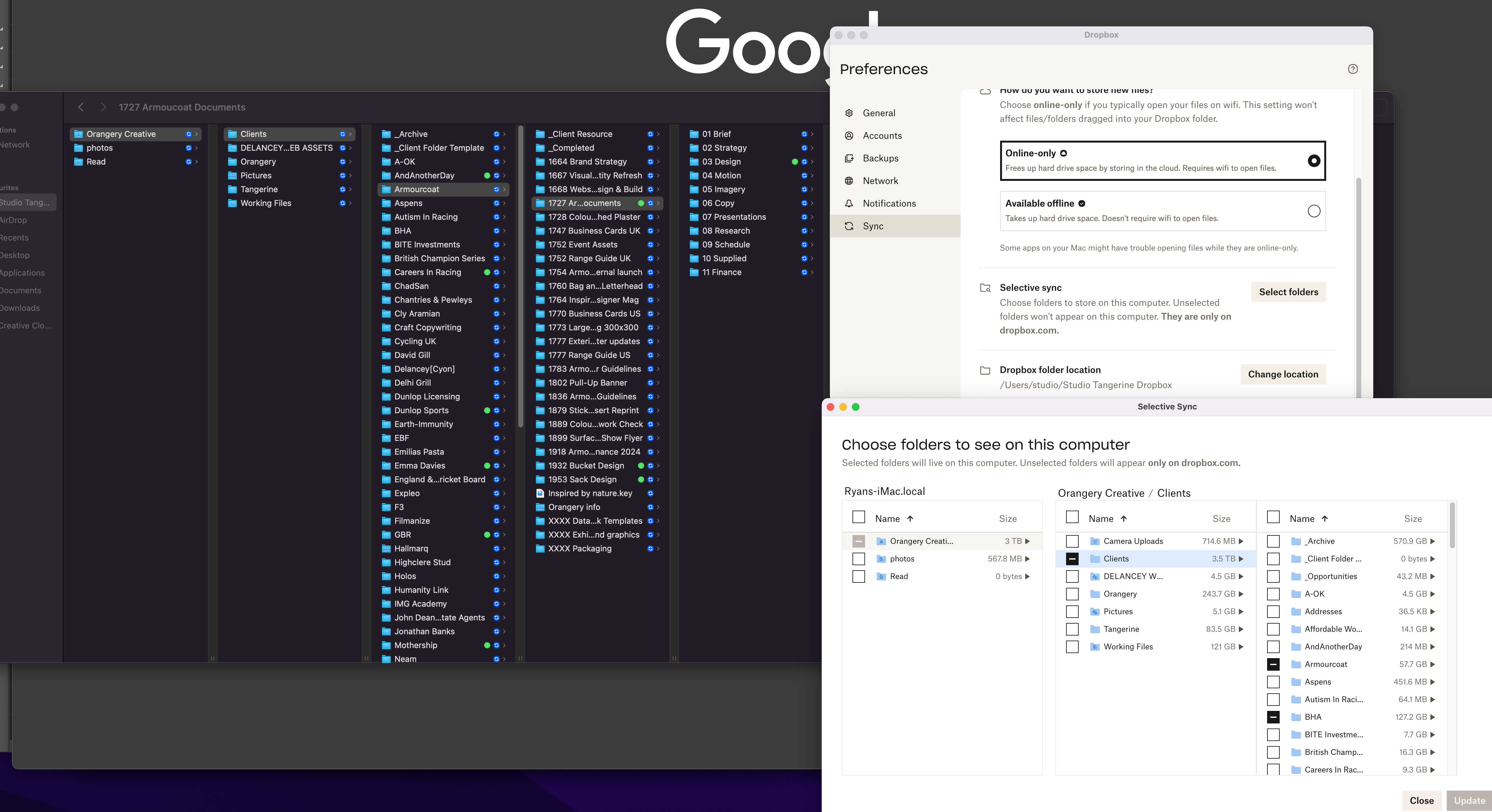
Task: Click the Select folders button
Action: [x=1288, y=292]
